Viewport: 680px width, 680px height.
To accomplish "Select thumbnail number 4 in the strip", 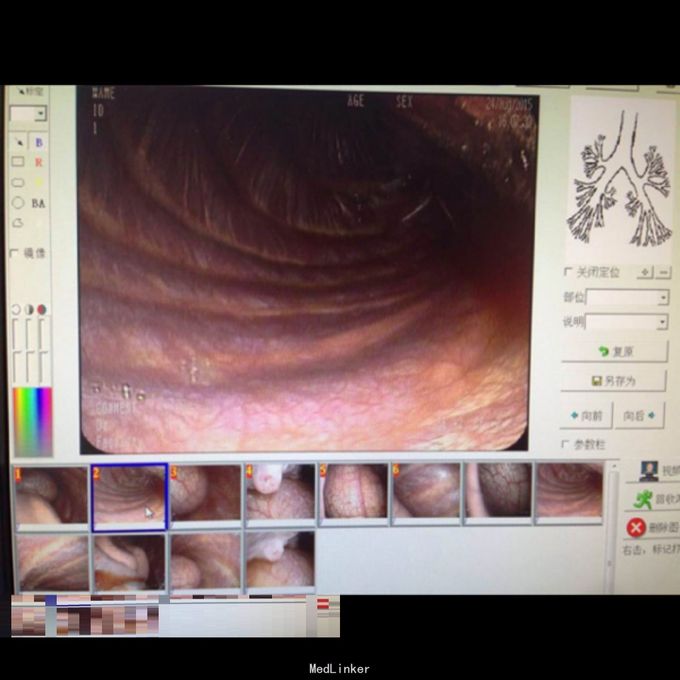I will point(280,493).
